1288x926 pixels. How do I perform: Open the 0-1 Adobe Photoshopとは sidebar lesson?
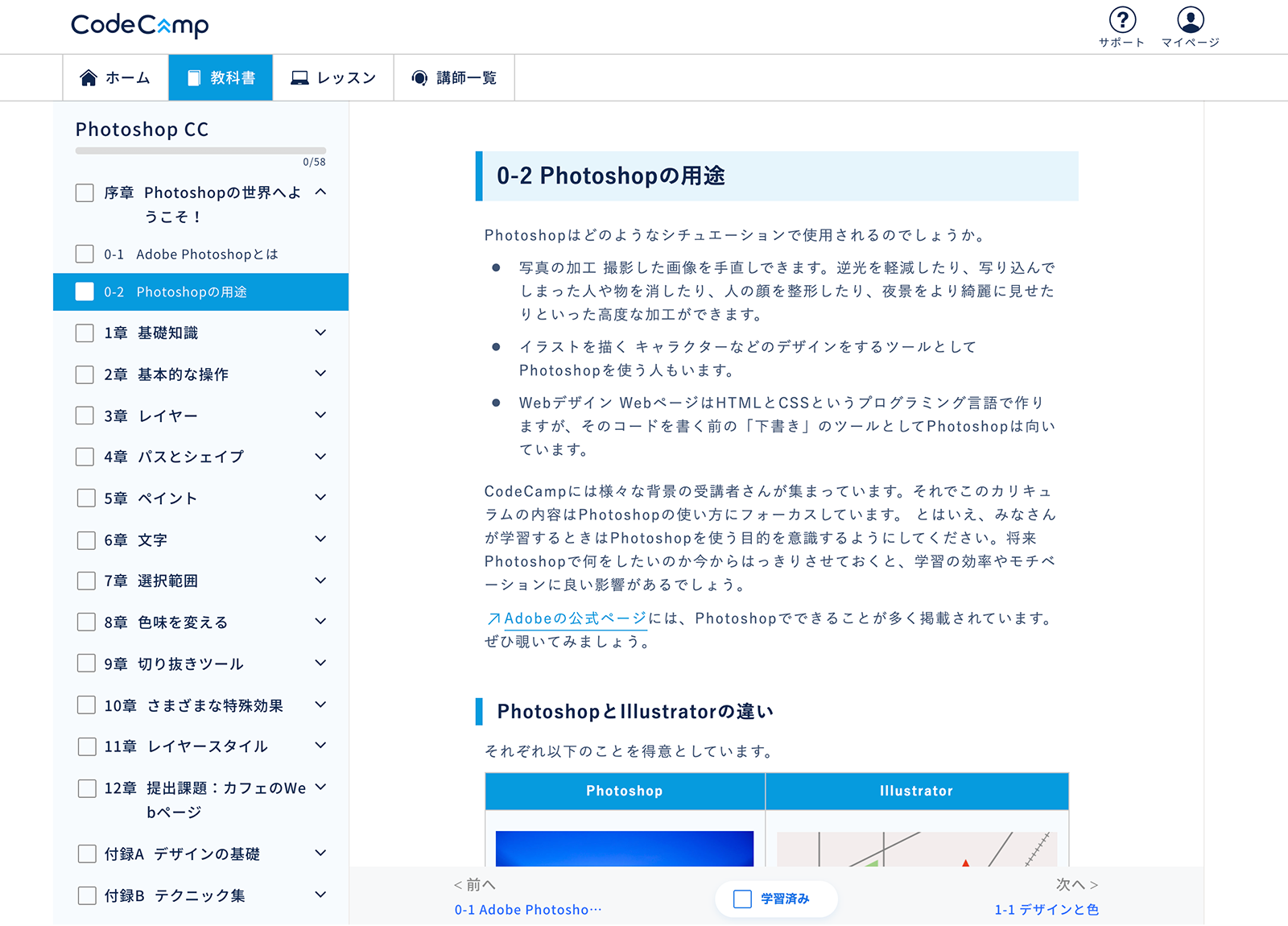191,254
